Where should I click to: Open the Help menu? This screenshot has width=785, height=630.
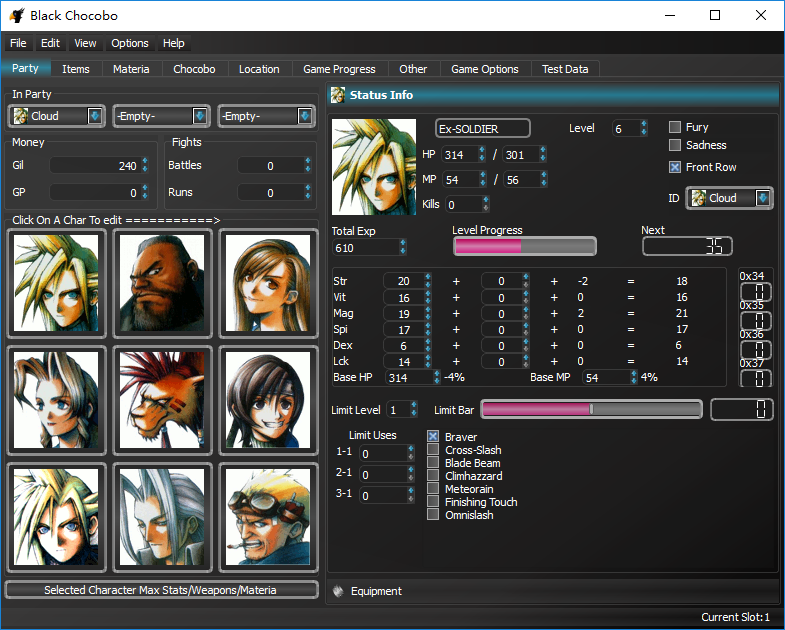(x=174, y=43)
